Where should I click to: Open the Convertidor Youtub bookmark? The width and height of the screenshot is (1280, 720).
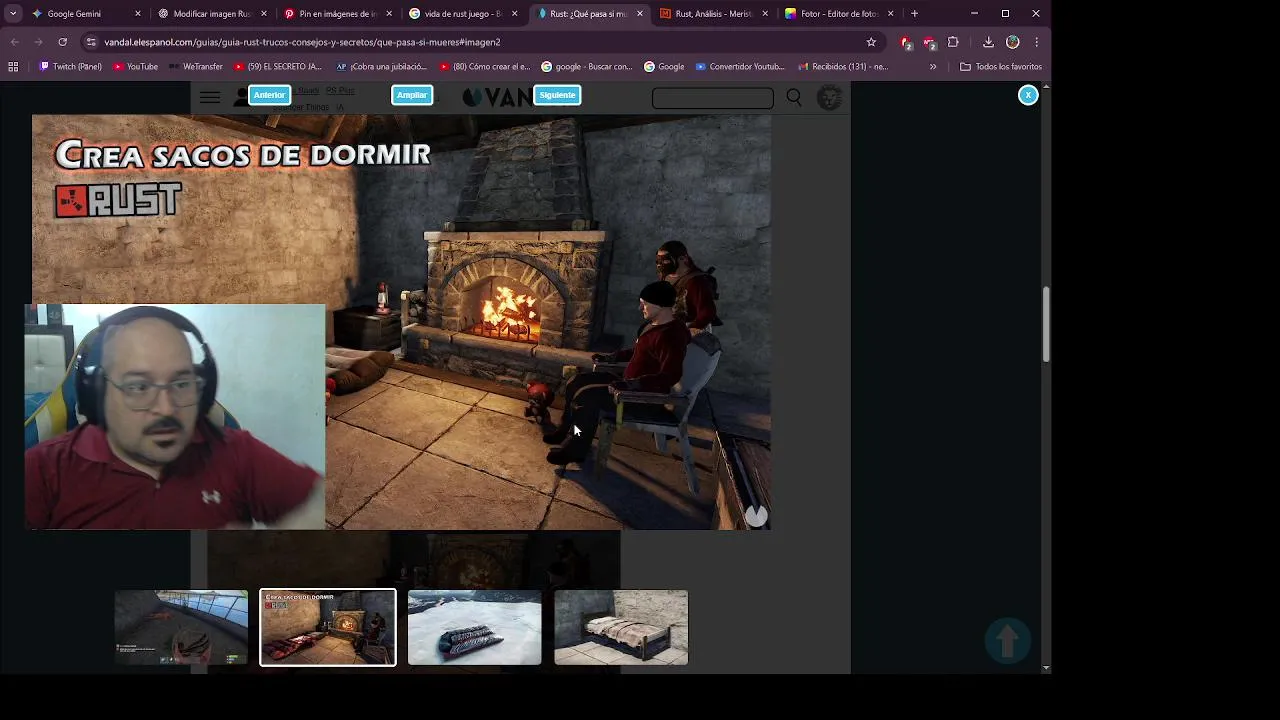(x=740, y=67)
